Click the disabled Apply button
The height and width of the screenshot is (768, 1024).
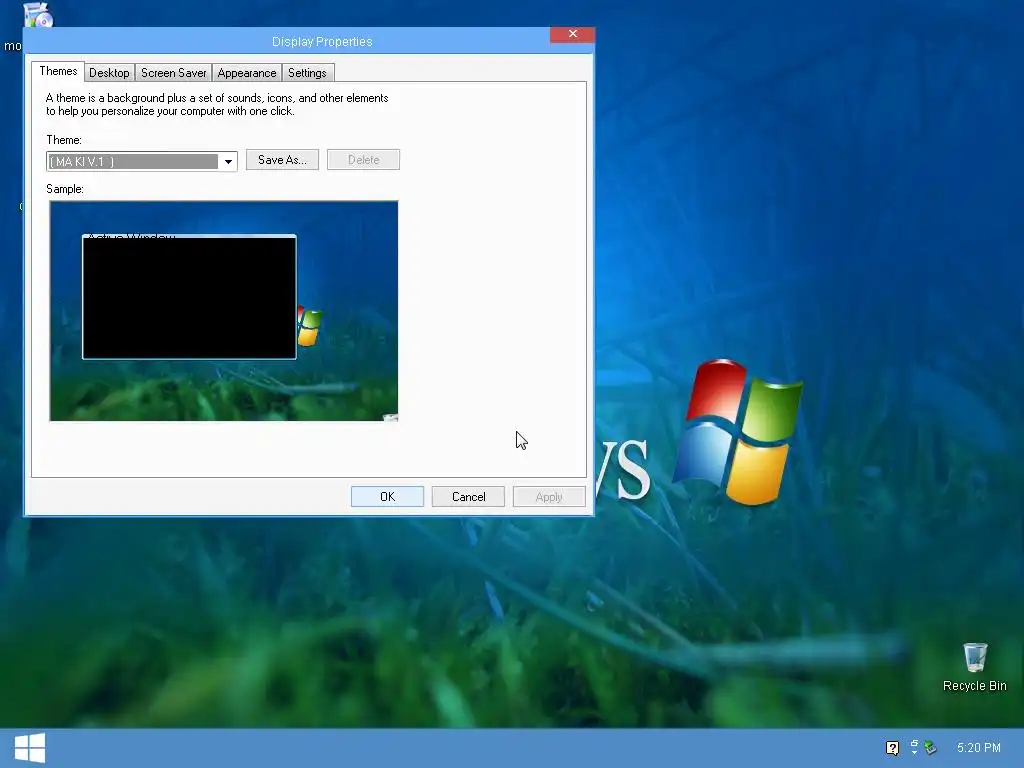point(549,497)
